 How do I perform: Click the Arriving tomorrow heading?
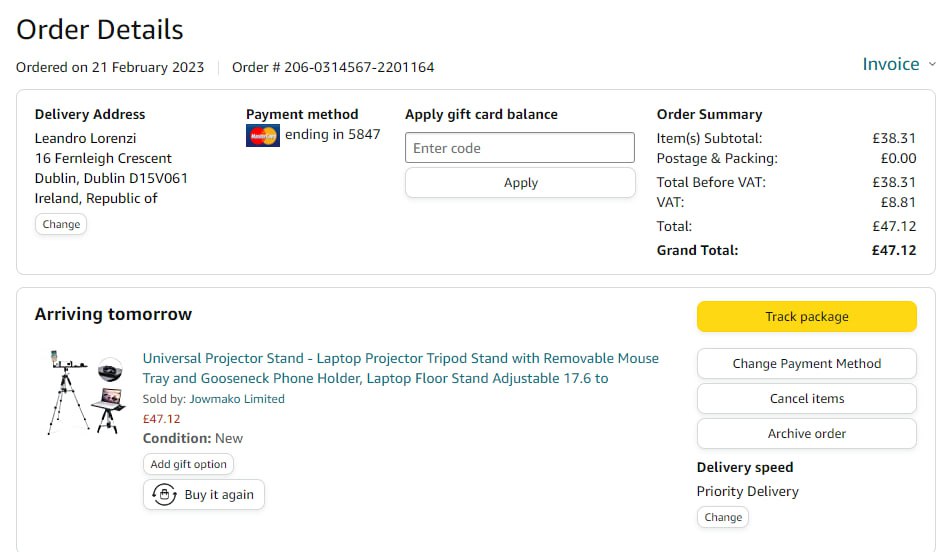coord(113,314)
